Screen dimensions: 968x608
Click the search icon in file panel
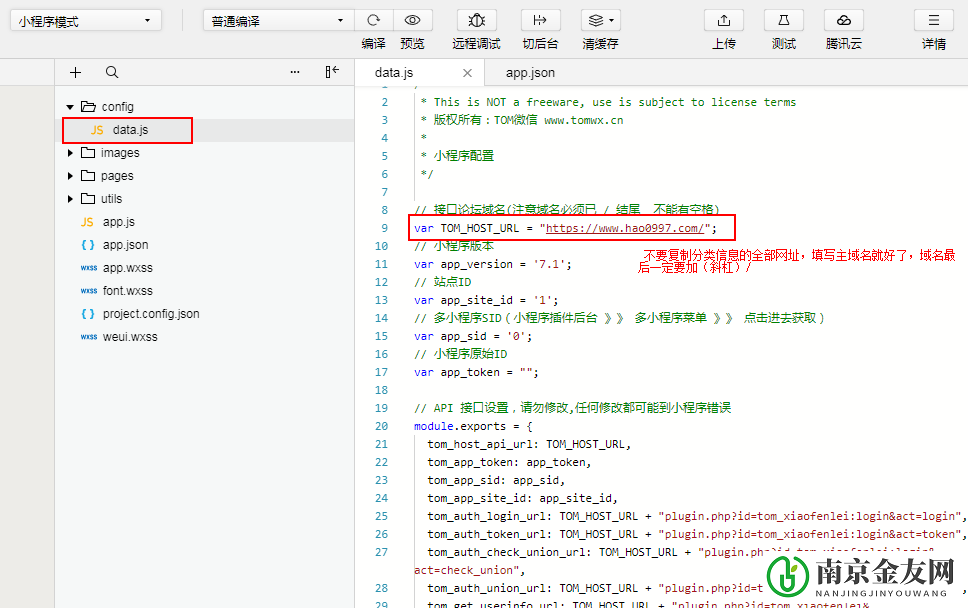(x=112, y=72)
